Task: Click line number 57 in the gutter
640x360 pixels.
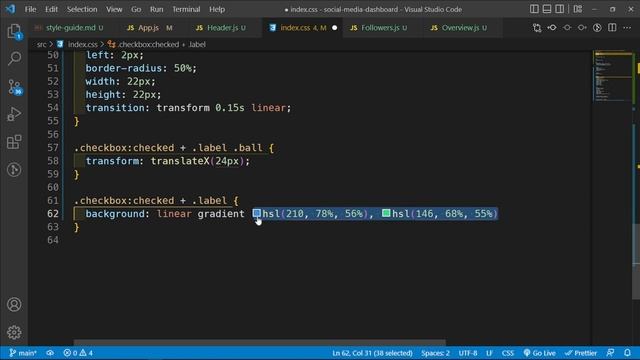Action: tap(53, 147)
